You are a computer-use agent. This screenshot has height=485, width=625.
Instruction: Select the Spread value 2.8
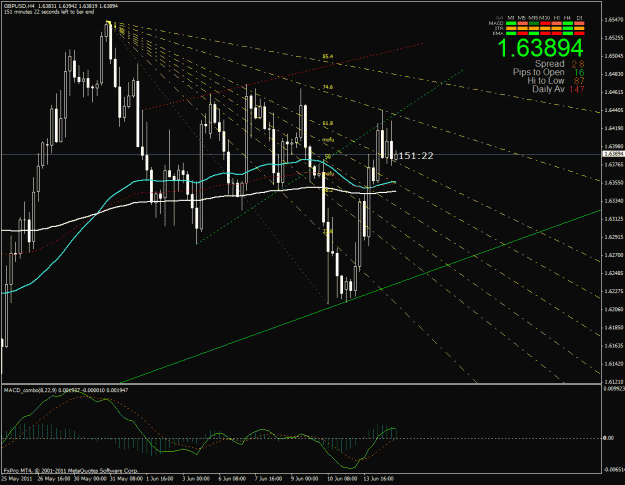pyautogui.click(x=578, y=64)
